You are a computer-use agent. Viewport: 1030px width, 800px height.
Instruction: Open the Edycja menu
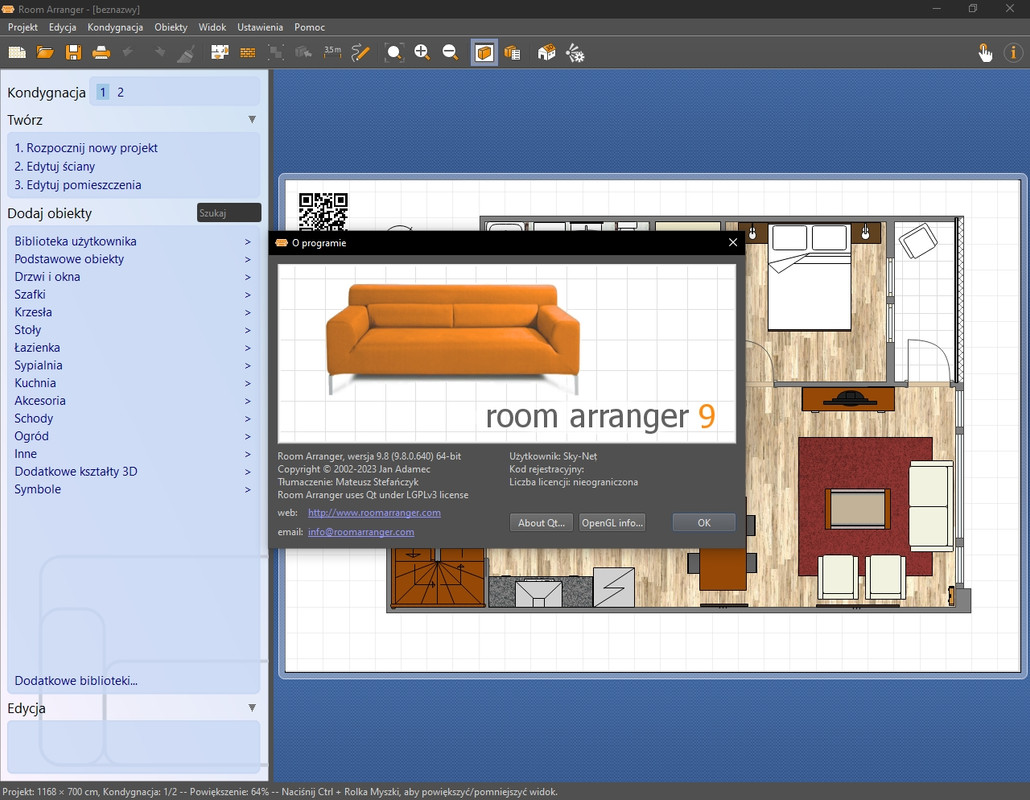coord(62,27)
